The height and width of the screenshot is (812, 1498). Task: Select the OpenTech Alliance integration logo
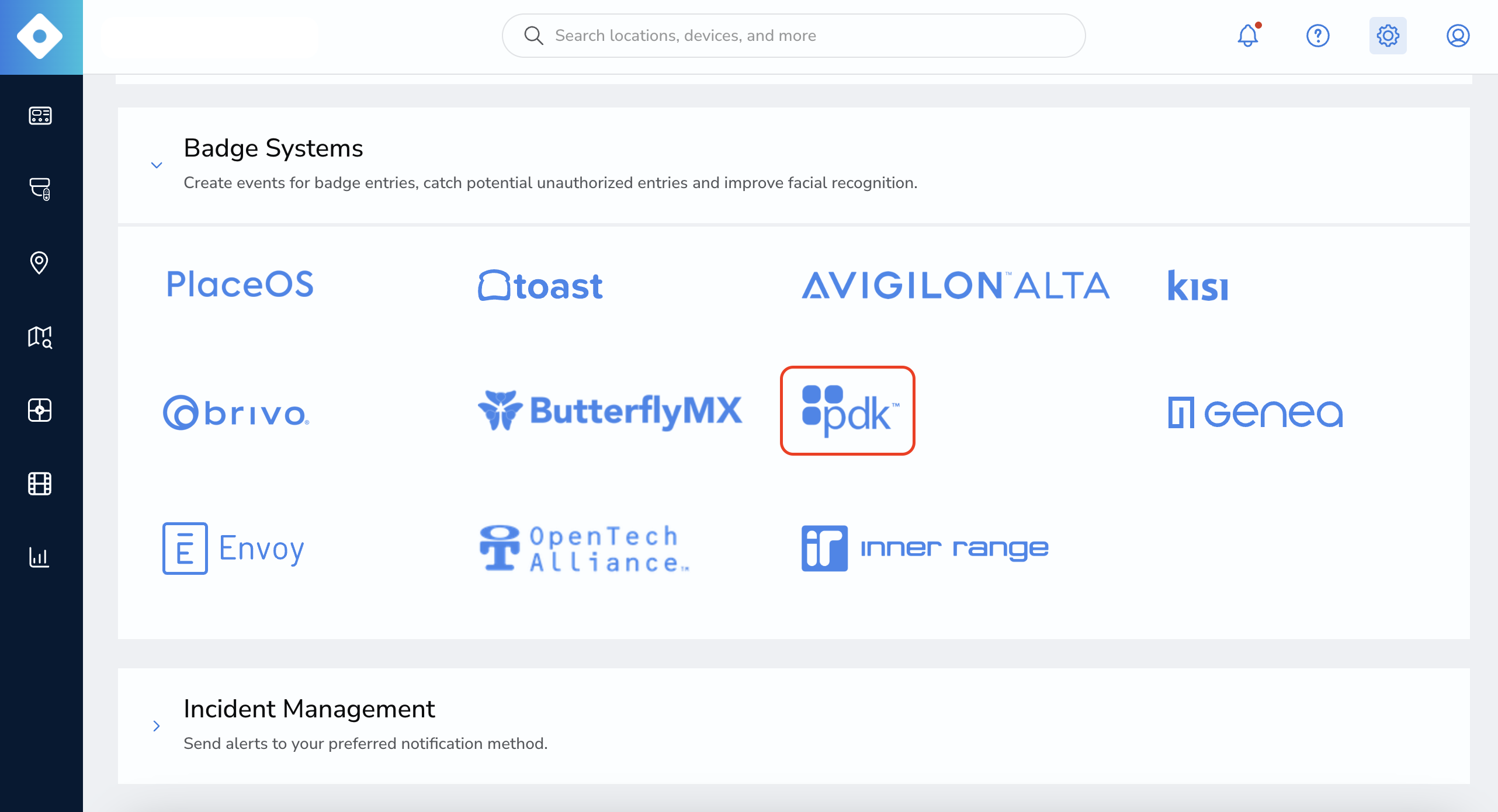coord(584,549)
